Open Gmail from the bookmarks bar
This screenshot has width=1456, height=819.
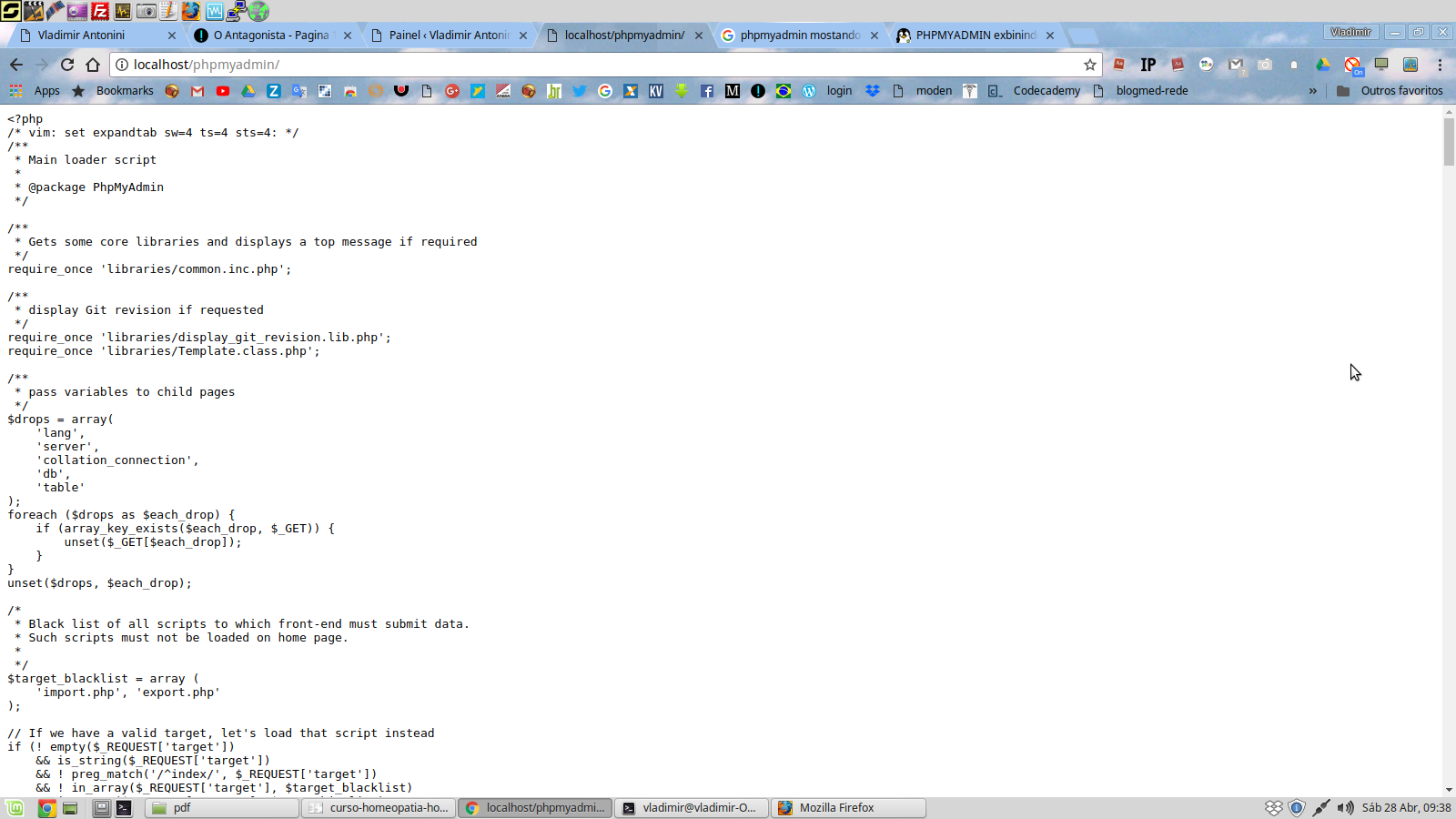pos(197,90)
